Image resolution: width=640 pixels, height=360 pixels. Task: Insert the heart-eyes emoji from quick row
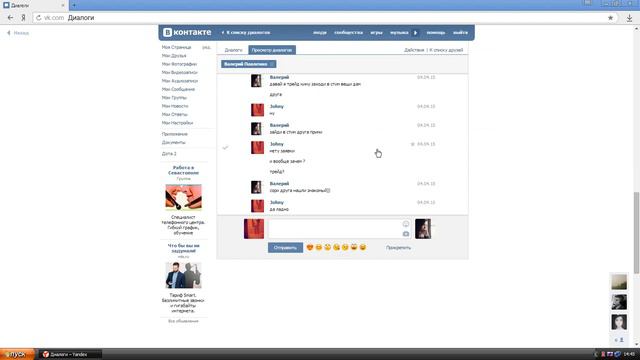[310, 247]
